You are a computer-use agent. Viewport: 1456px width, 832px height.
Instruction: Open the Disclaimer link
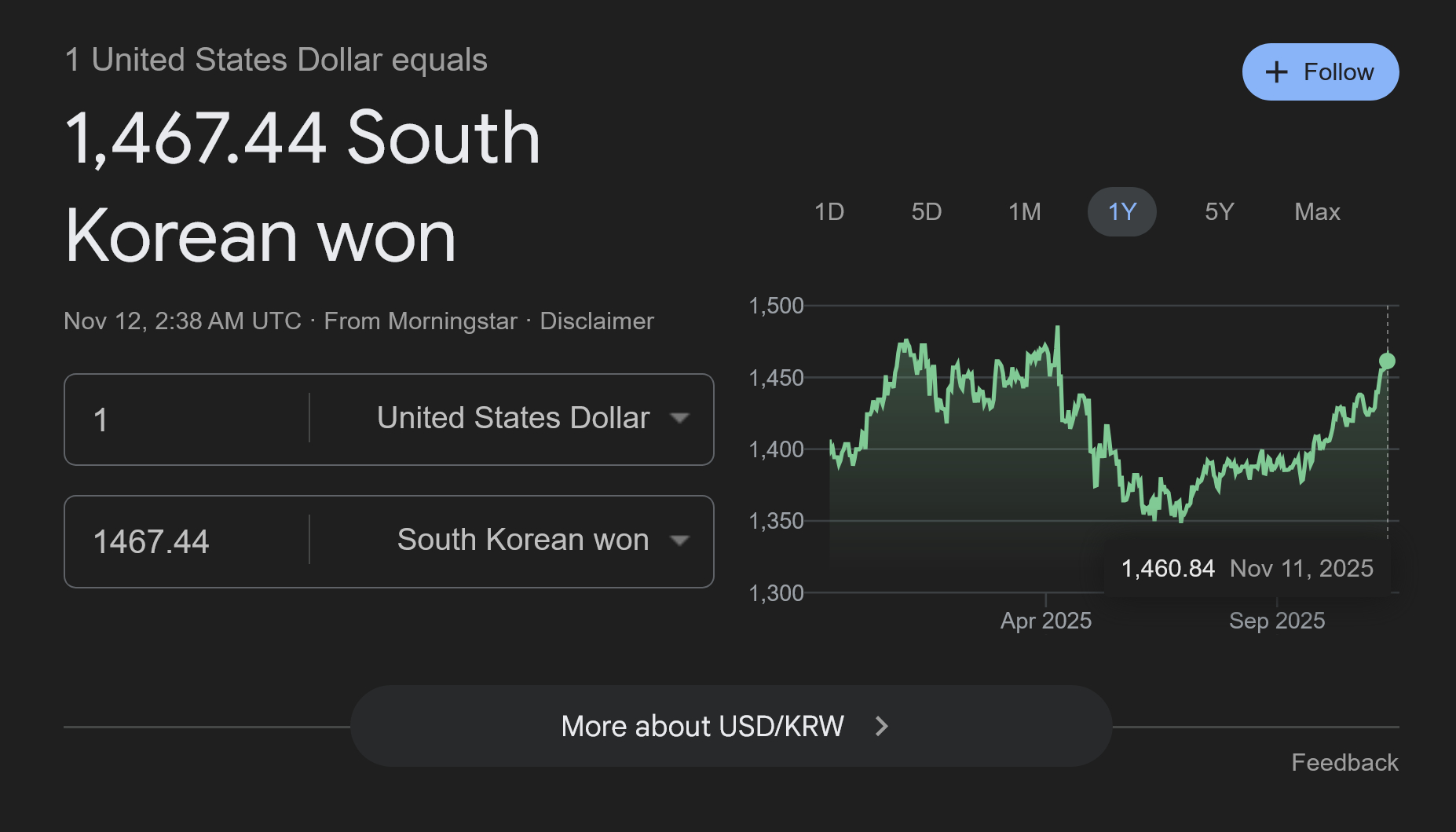click(596, 321)
